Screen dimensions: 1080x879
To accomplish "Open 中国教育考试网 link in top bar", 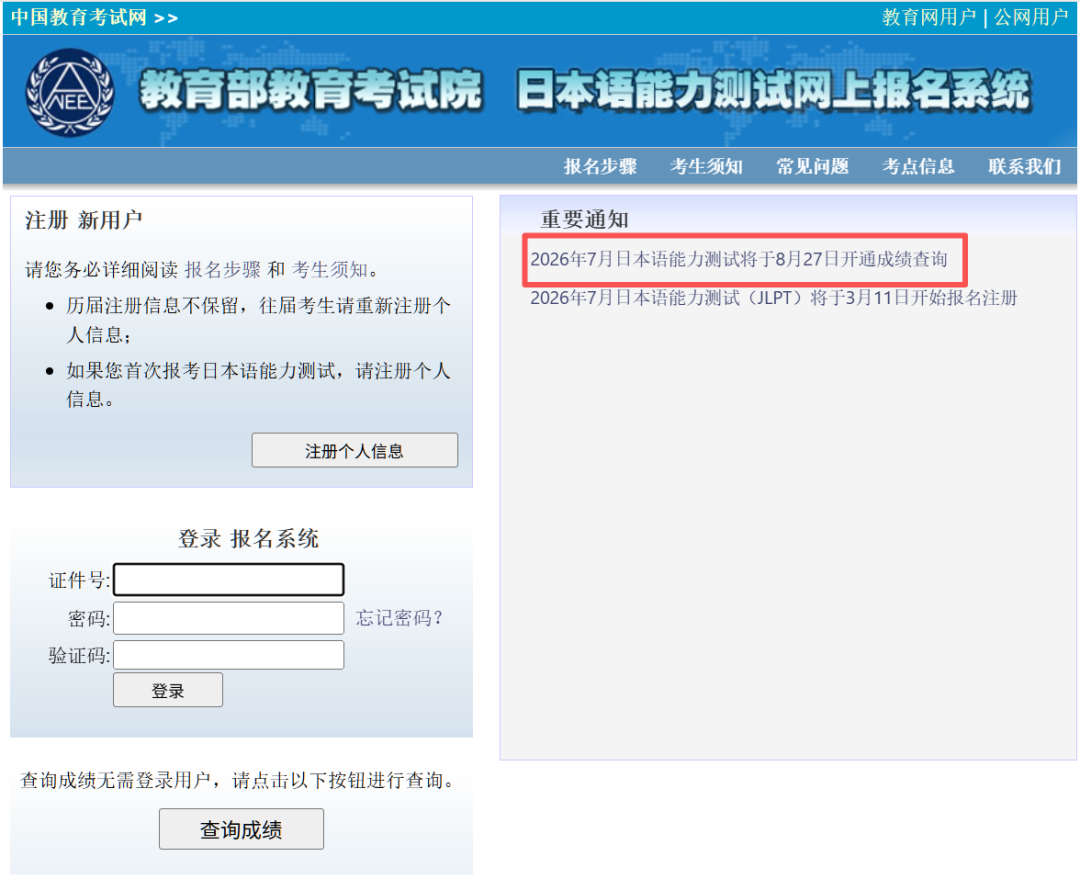I will click(94, 17).
